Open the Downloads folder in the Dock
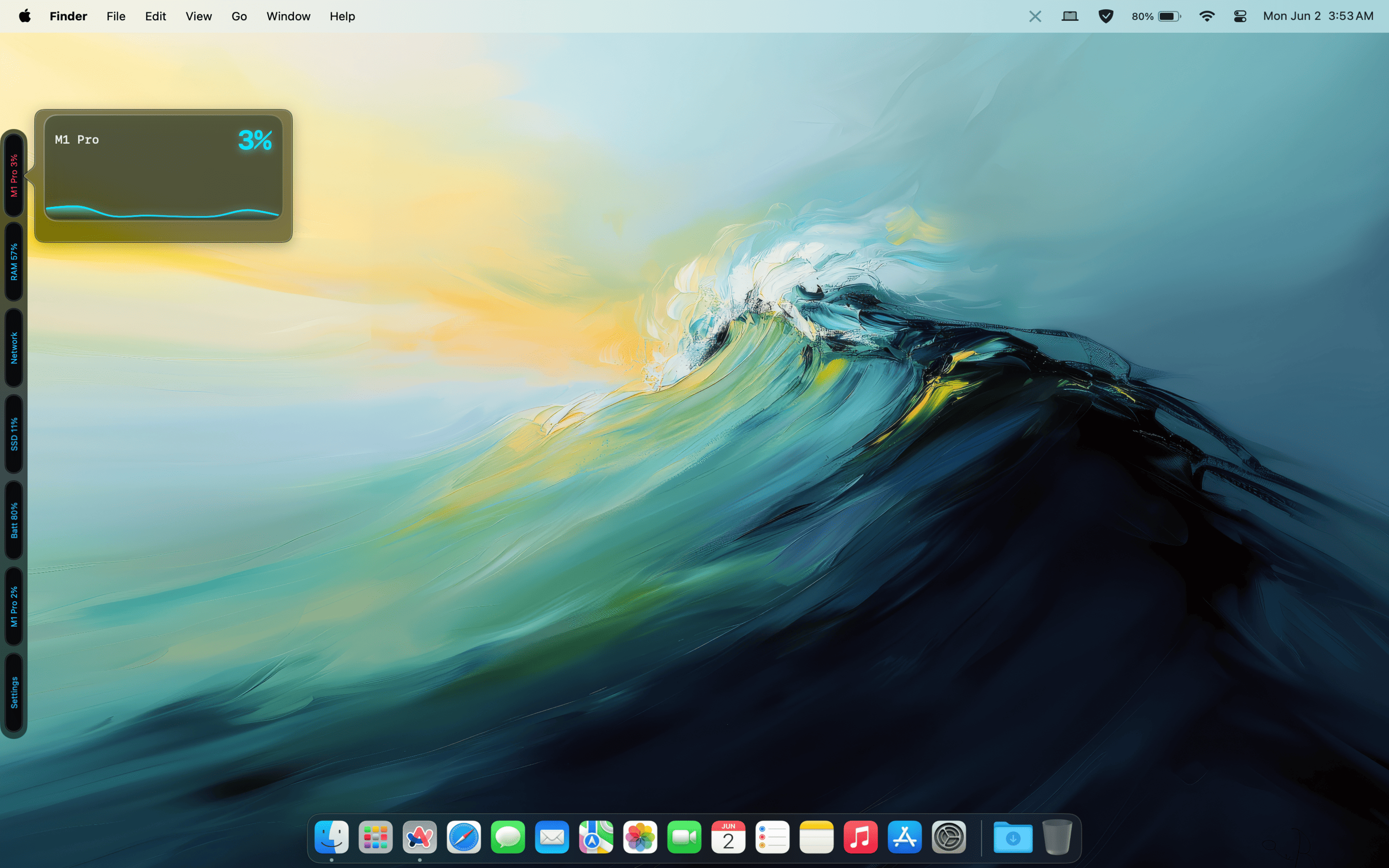This screenshot has width=1389, height=868. [x=1013, y=837]
